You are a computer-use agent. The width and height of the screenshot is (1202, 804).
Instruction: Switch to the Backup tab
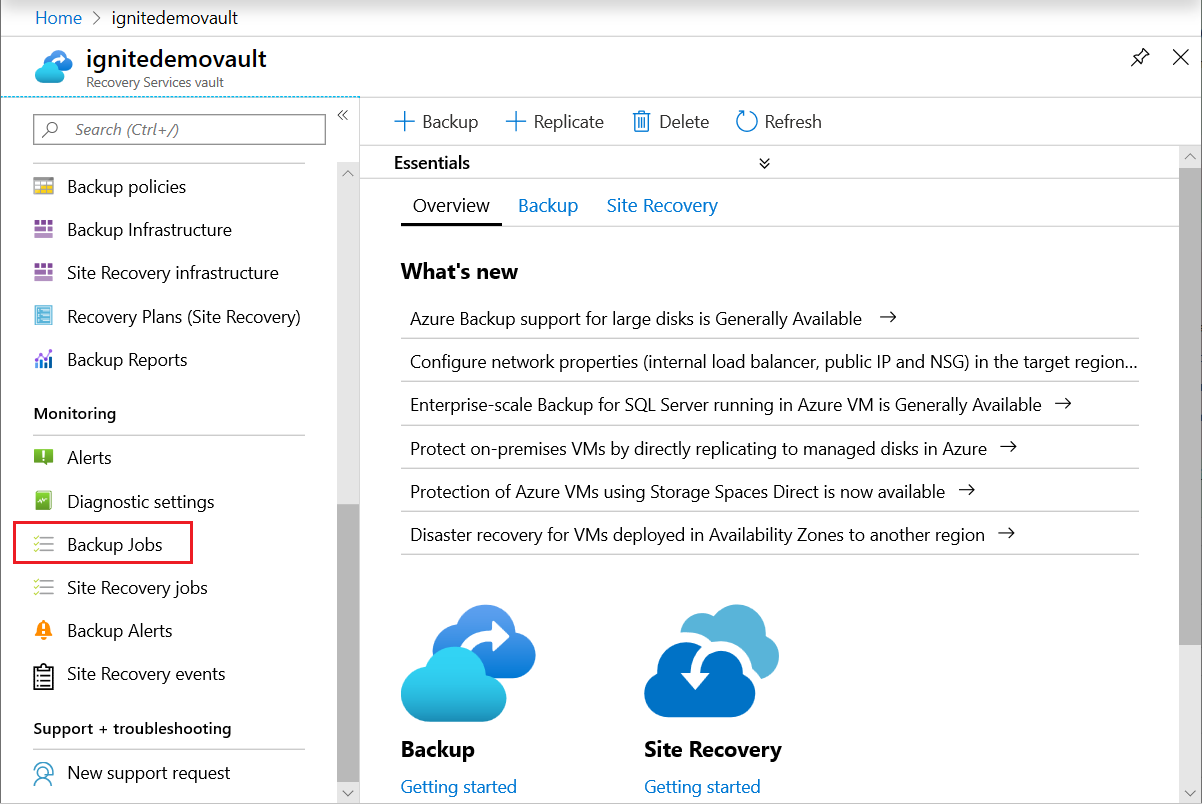[x=548, y=205]
